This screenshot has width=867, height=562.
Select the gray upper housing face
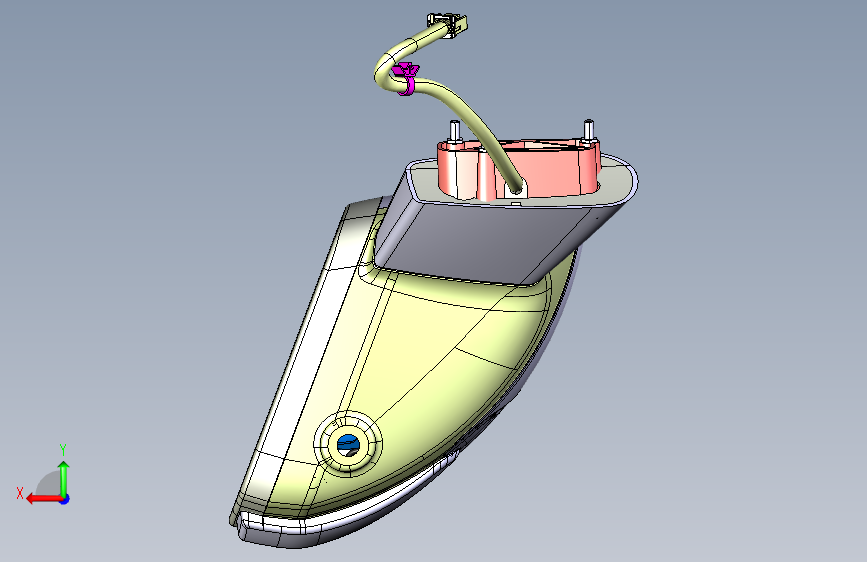click(476, 243)
